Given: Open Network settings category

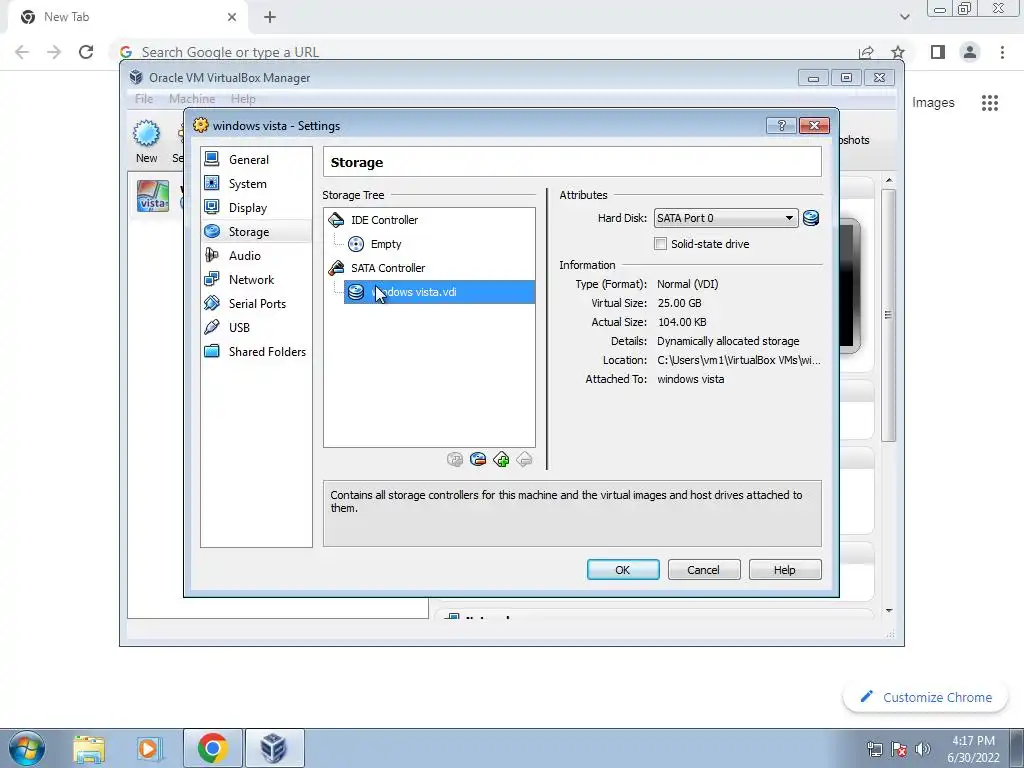Looking at the screenshot, I should click(256, 280).
